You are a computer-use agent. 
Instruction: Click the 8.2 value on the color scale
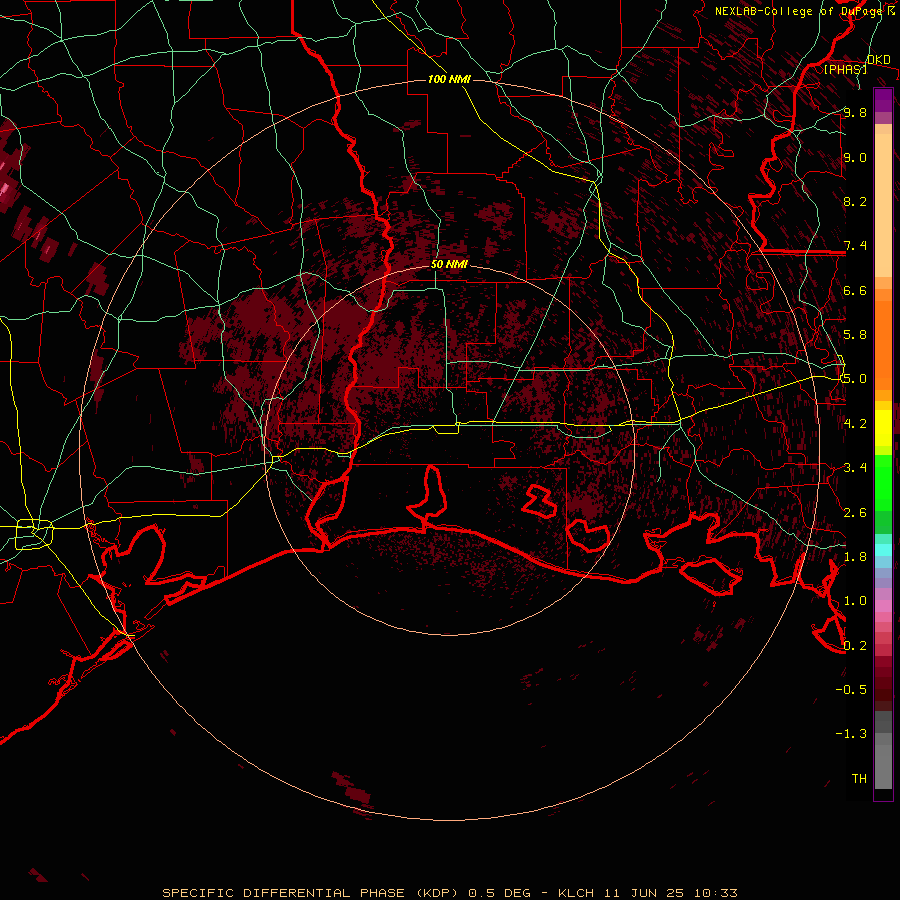855,201
